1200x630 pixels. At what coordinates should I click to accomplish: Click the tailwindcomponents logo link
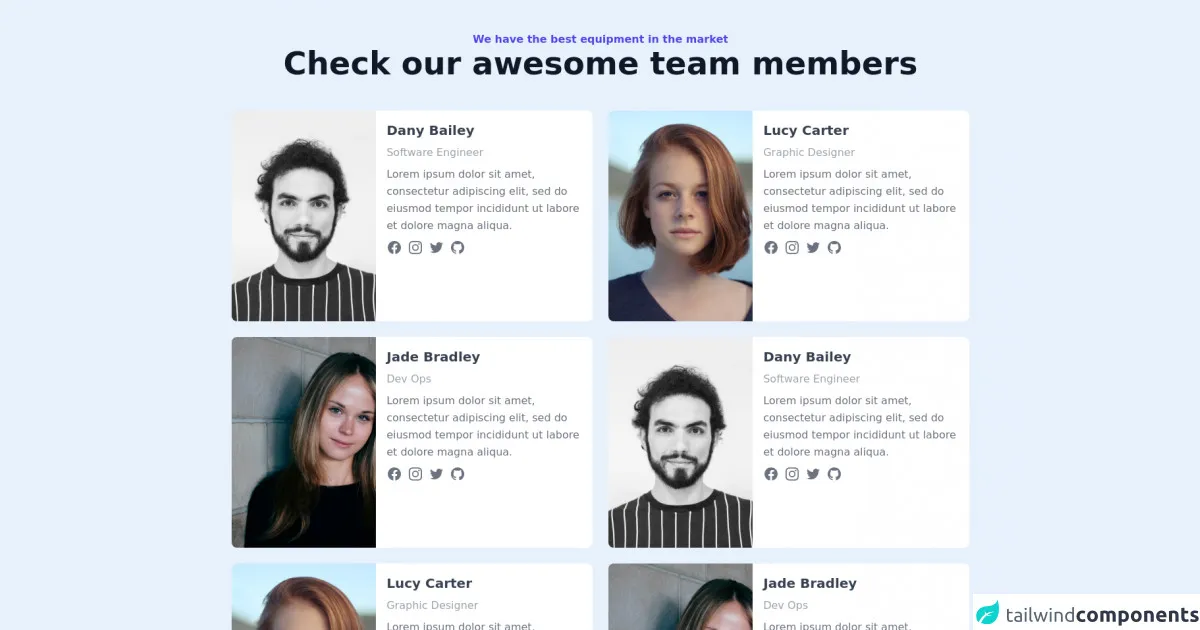[x=1087, y=614]
